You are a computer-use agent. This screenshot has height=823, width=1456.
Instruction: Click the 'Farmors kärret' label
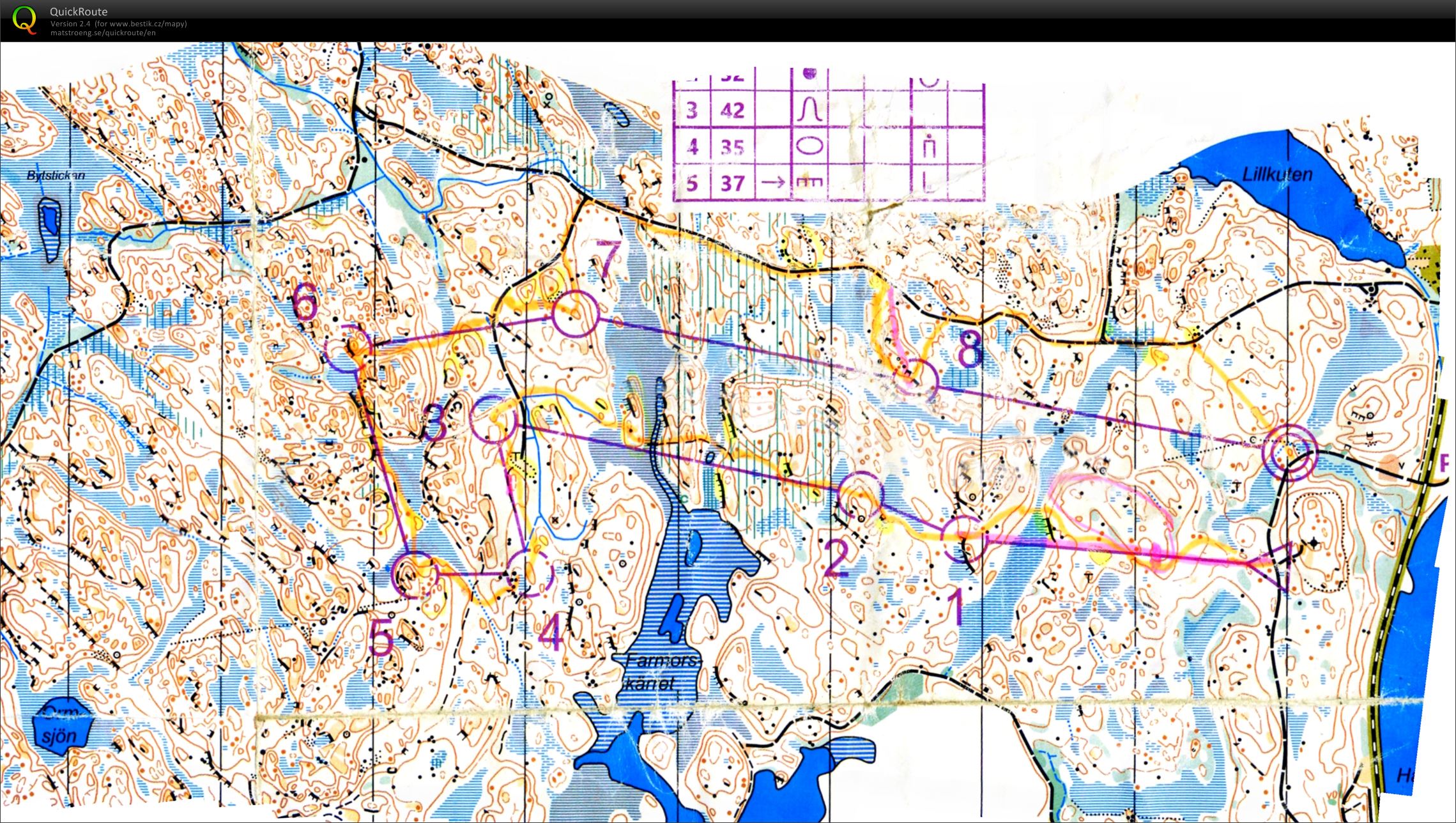pos(661,672)
